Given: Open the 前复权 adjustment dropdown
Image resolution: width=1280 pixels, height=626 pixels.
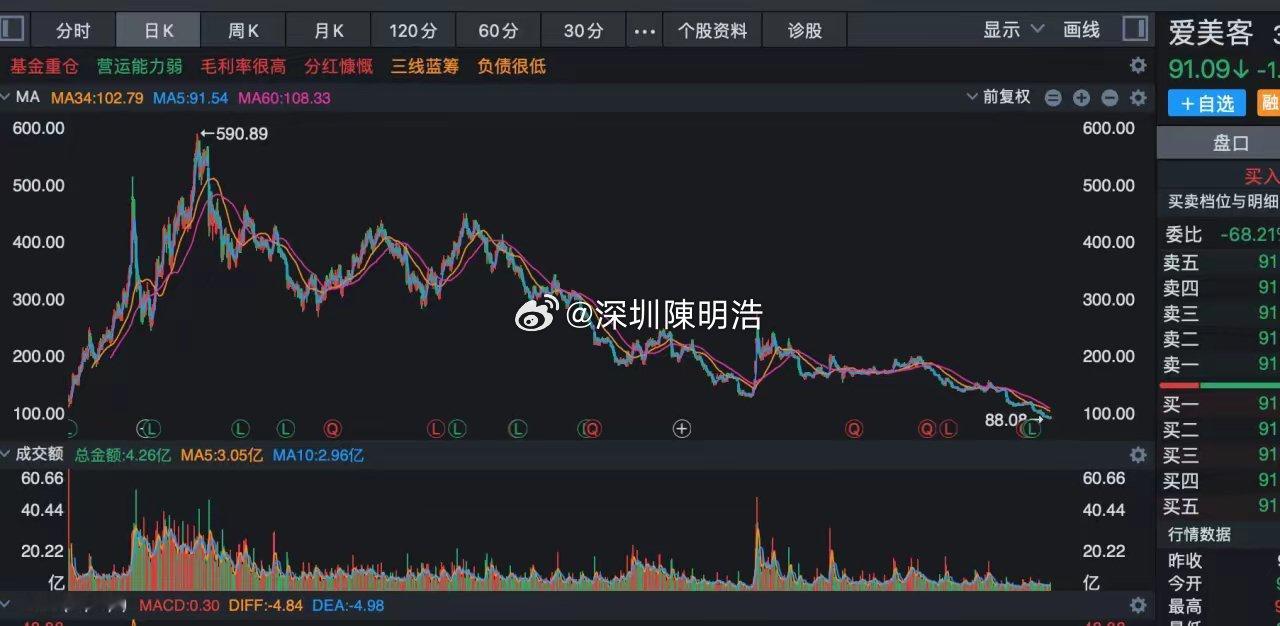Looking at the screenshot, I should [x=998, y=97].
